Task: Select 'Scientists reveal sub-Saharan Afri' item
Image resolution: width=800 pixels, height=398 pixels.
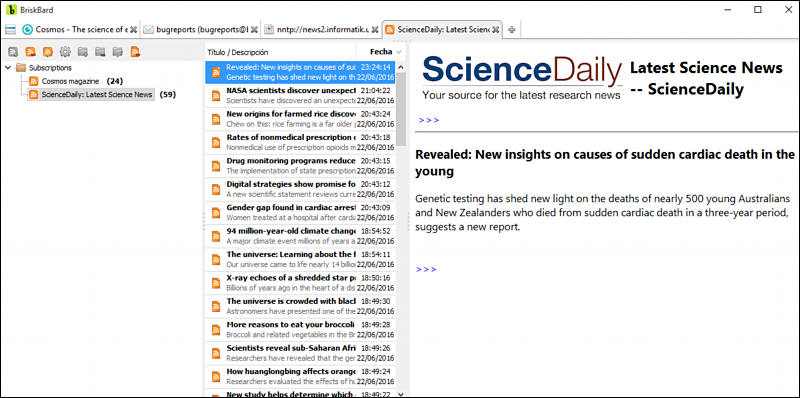Action: pyautogui.click(x=300, y=354)
